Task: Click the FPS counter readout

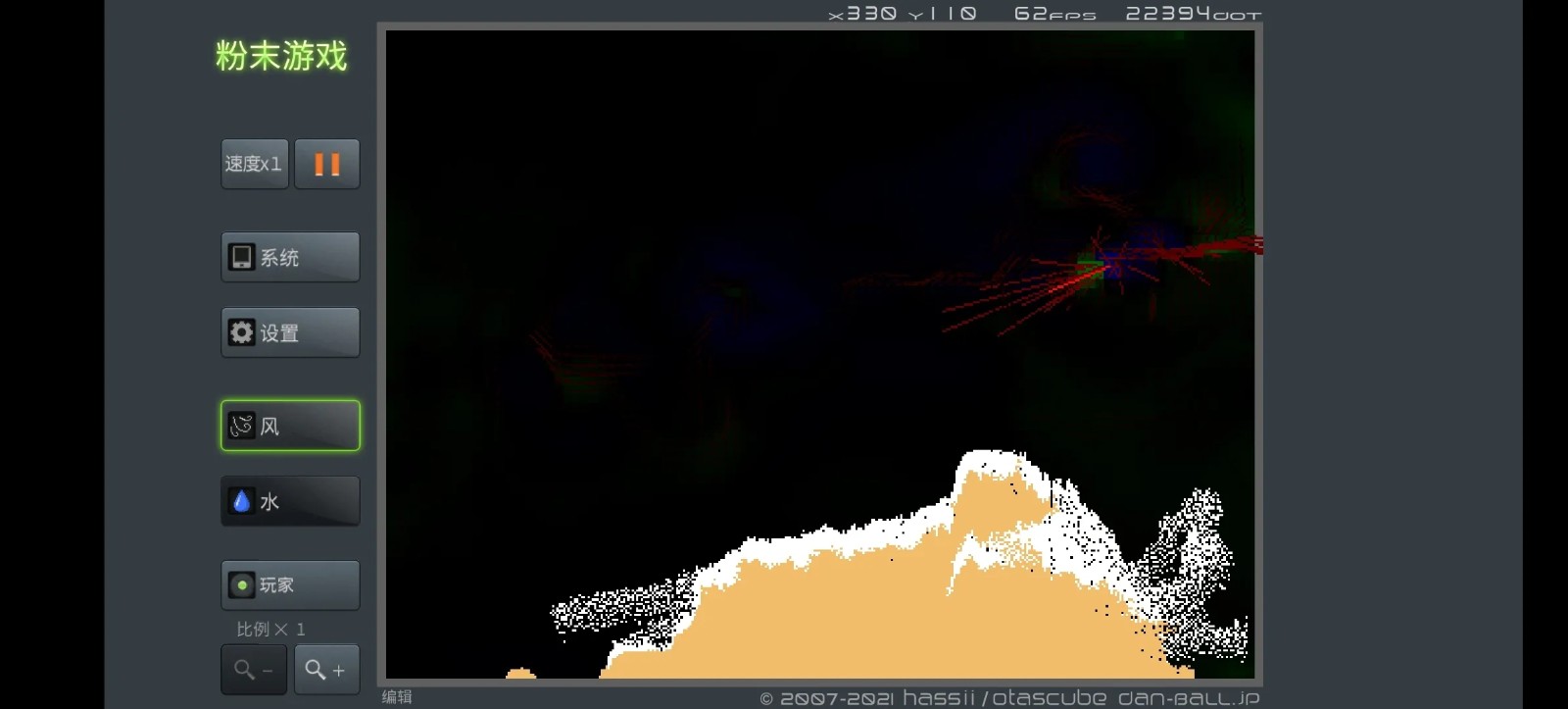Action: (x=1054, y=14)
